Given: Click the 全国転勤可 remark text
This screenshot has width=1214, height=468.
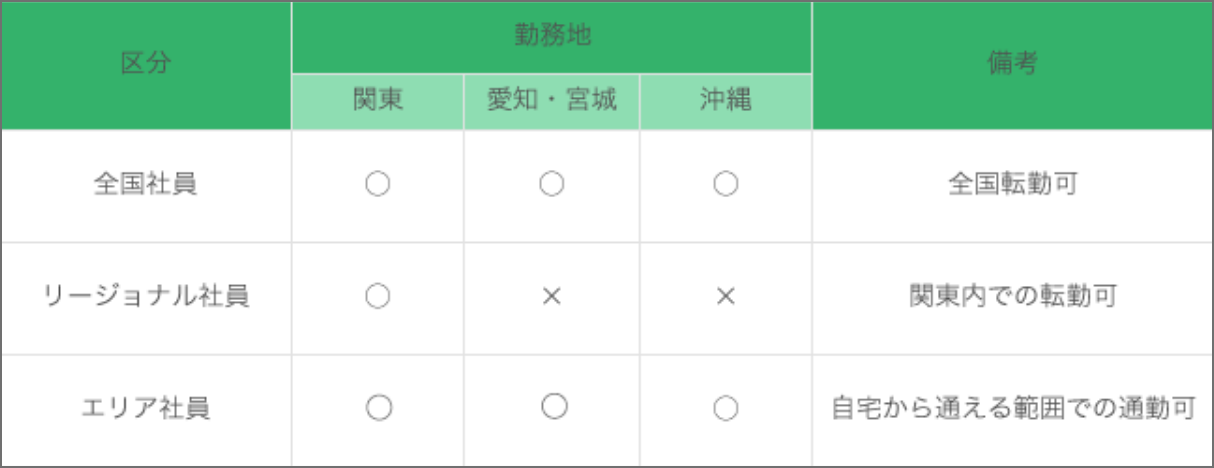Looking at the screenshot, I should (x=1012, y=185).
